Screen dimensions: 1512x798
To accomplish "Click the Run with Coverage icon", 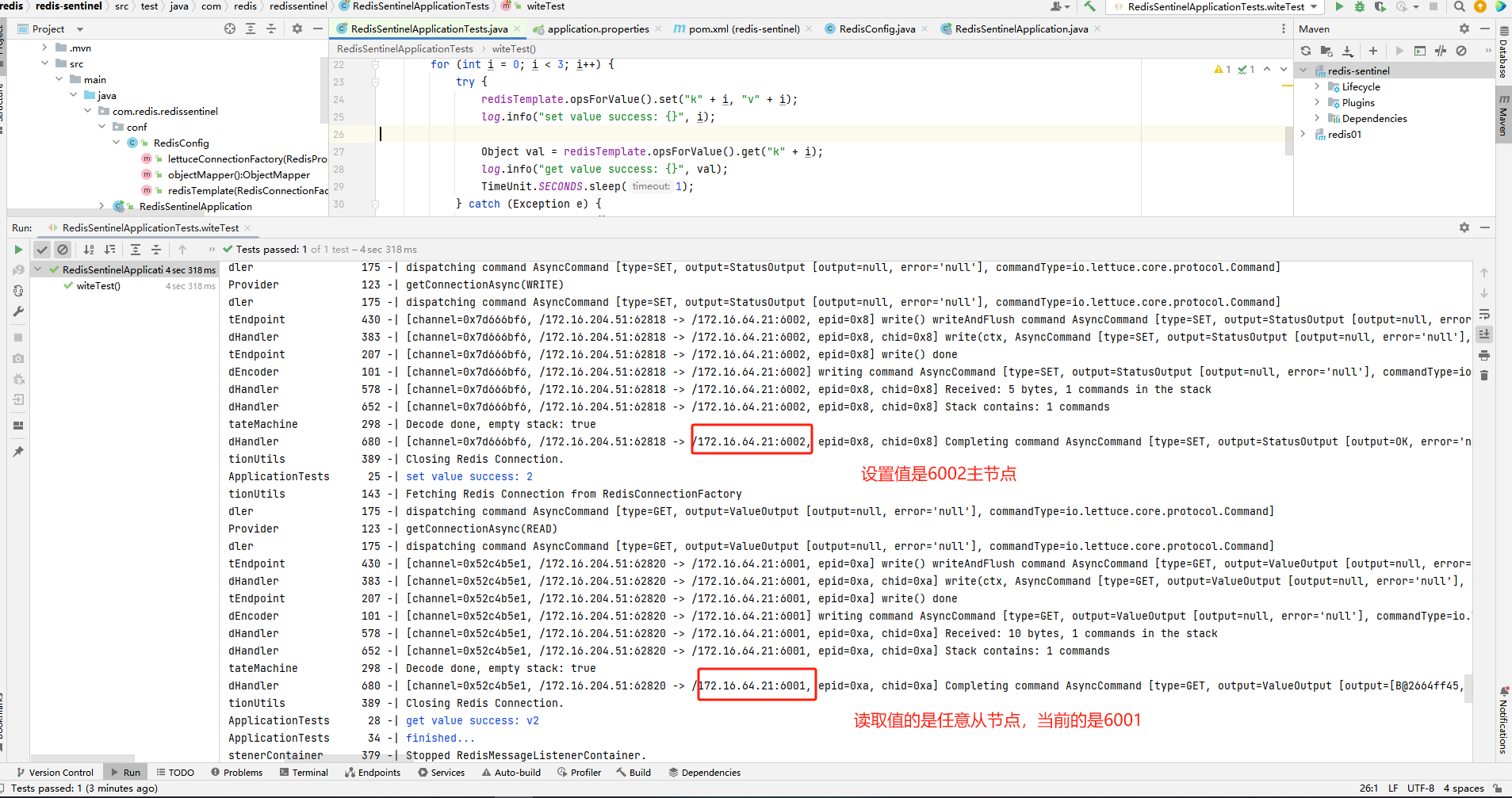I will click(1380, 6).
